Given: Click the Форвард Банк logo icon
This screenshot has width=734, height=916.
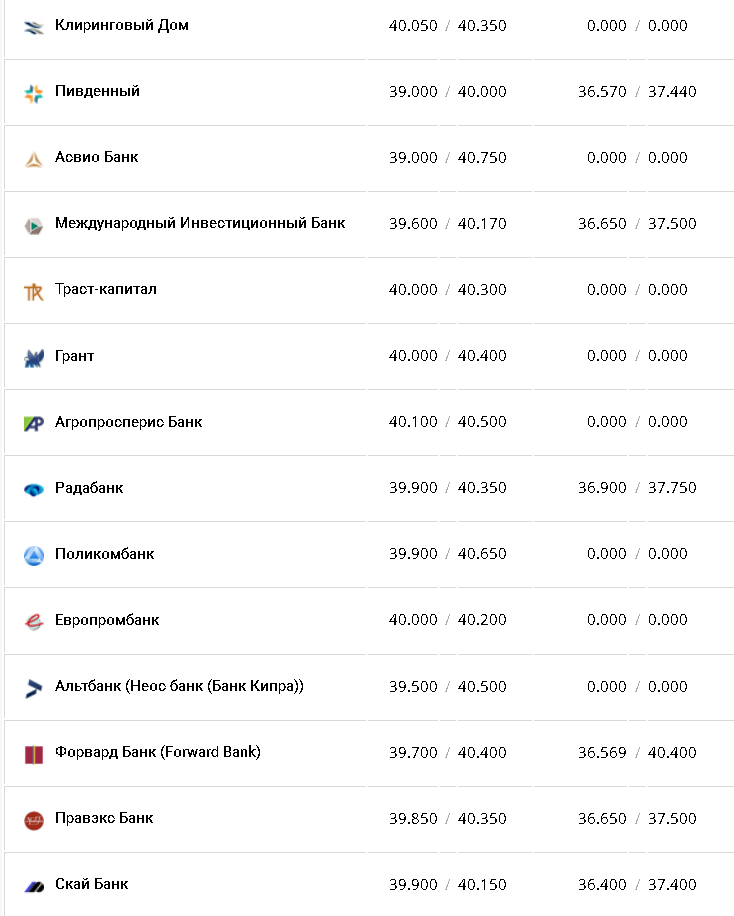Looking at the screenshot, I should (34, 754).
